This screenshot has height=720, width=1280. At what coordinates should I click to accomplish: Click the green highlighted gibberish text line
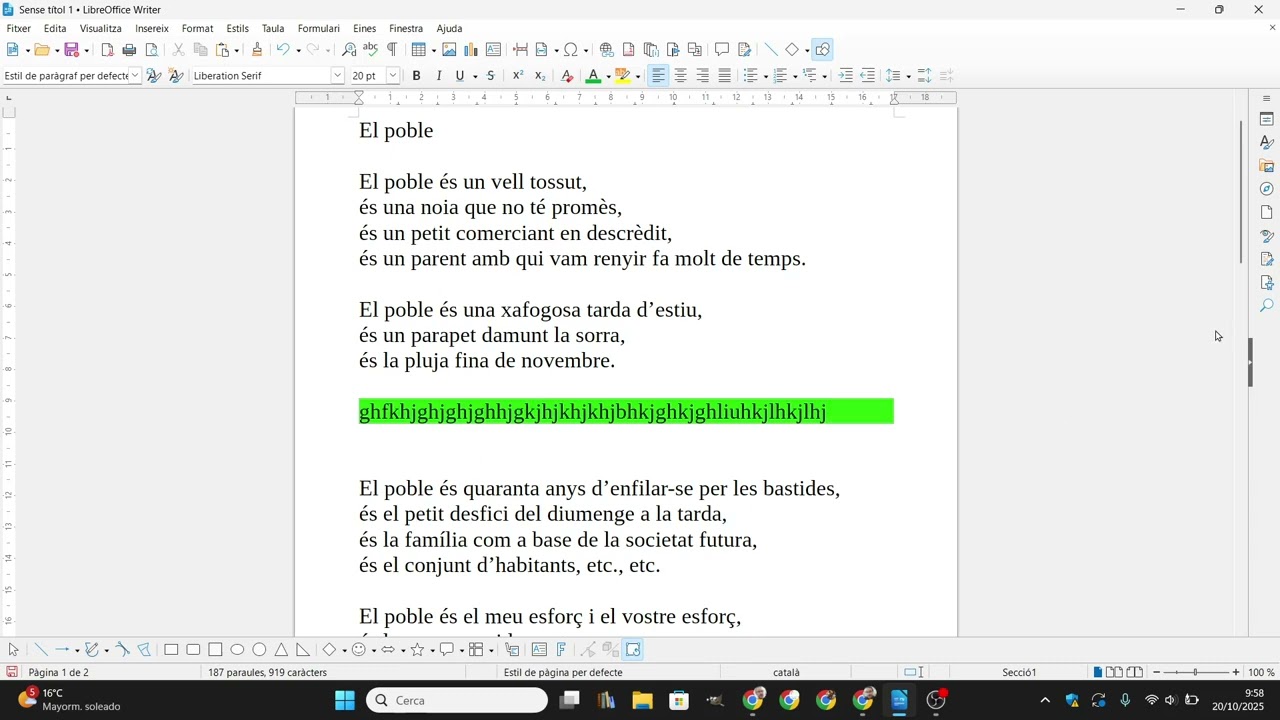pyautogui.click(x=592, y=412)
